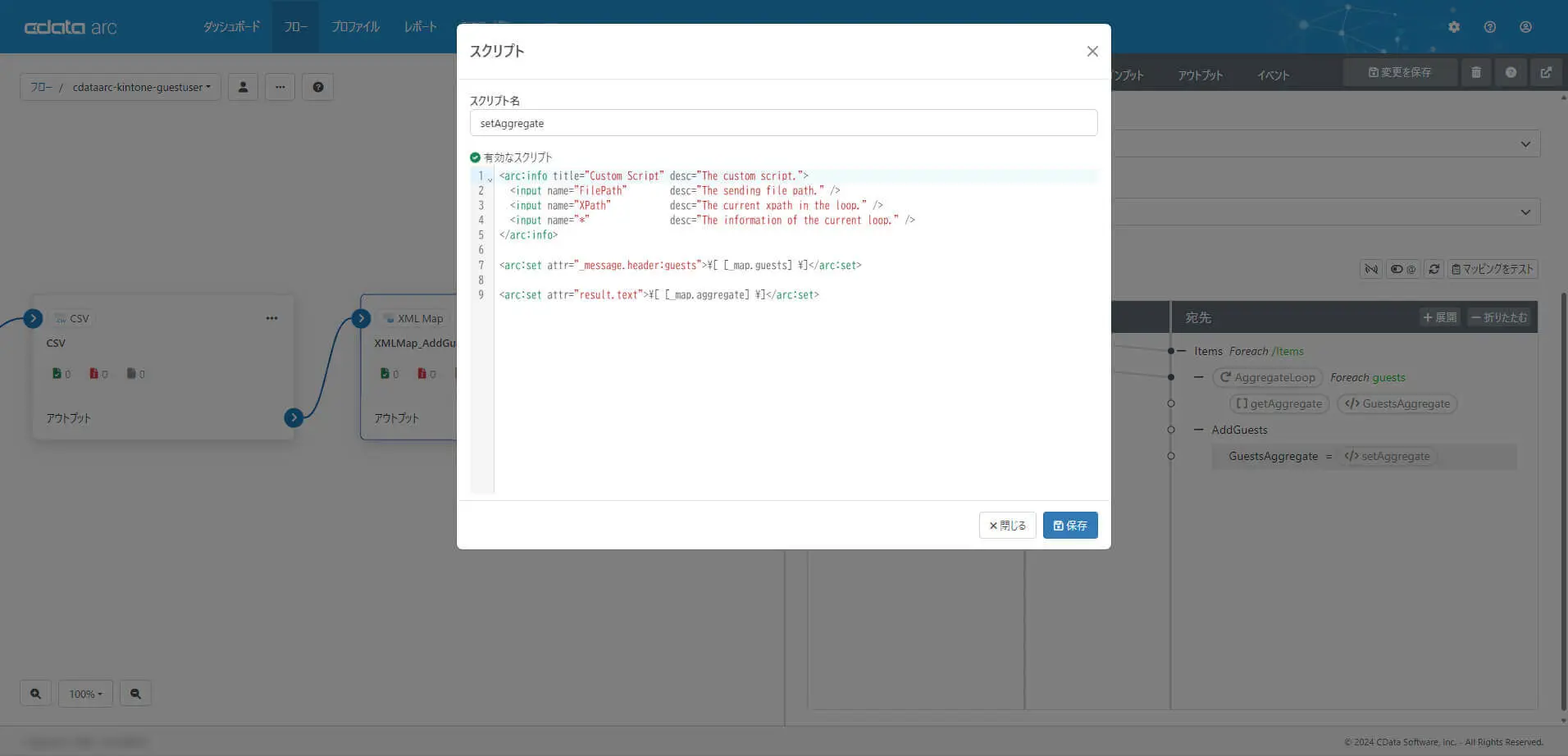Click the AggregateLoop loop badge
The height and width of the screenshot is (756, 1568).
pyautogui.click(x=1267, y=377)
